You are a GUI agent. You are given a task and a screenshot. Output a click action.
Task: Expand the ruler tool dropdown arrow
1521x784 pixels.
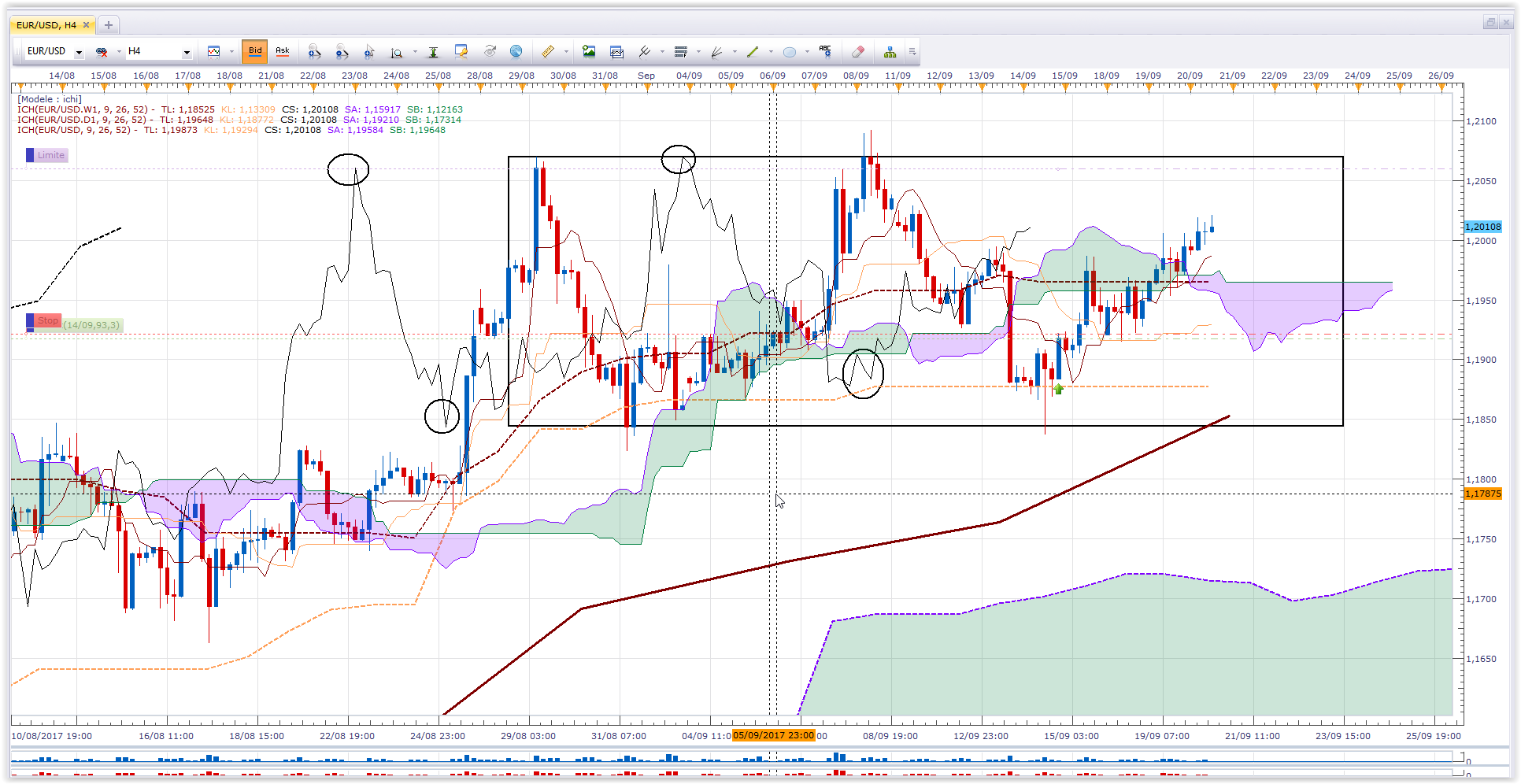[566, 52]
